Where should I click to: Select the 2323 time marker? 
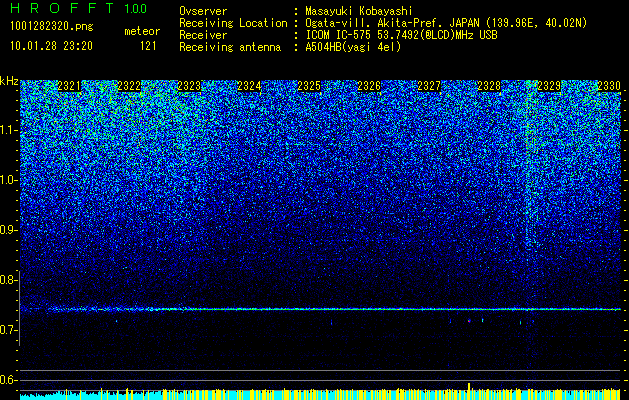(189, 86)
